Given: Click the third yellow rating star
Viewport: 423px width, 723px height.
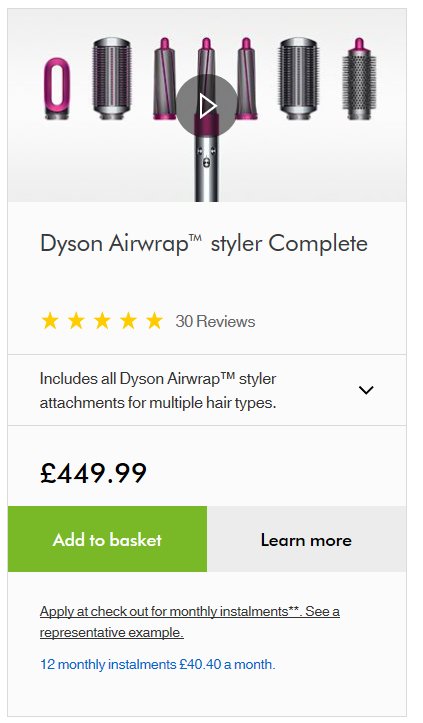Looking at the screenshot, I should click(x=102, y=320).
